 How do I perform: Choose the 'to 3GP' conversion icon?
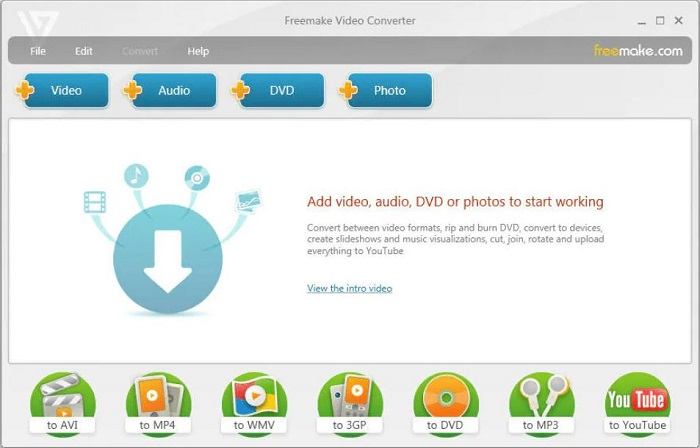point(350,404)
